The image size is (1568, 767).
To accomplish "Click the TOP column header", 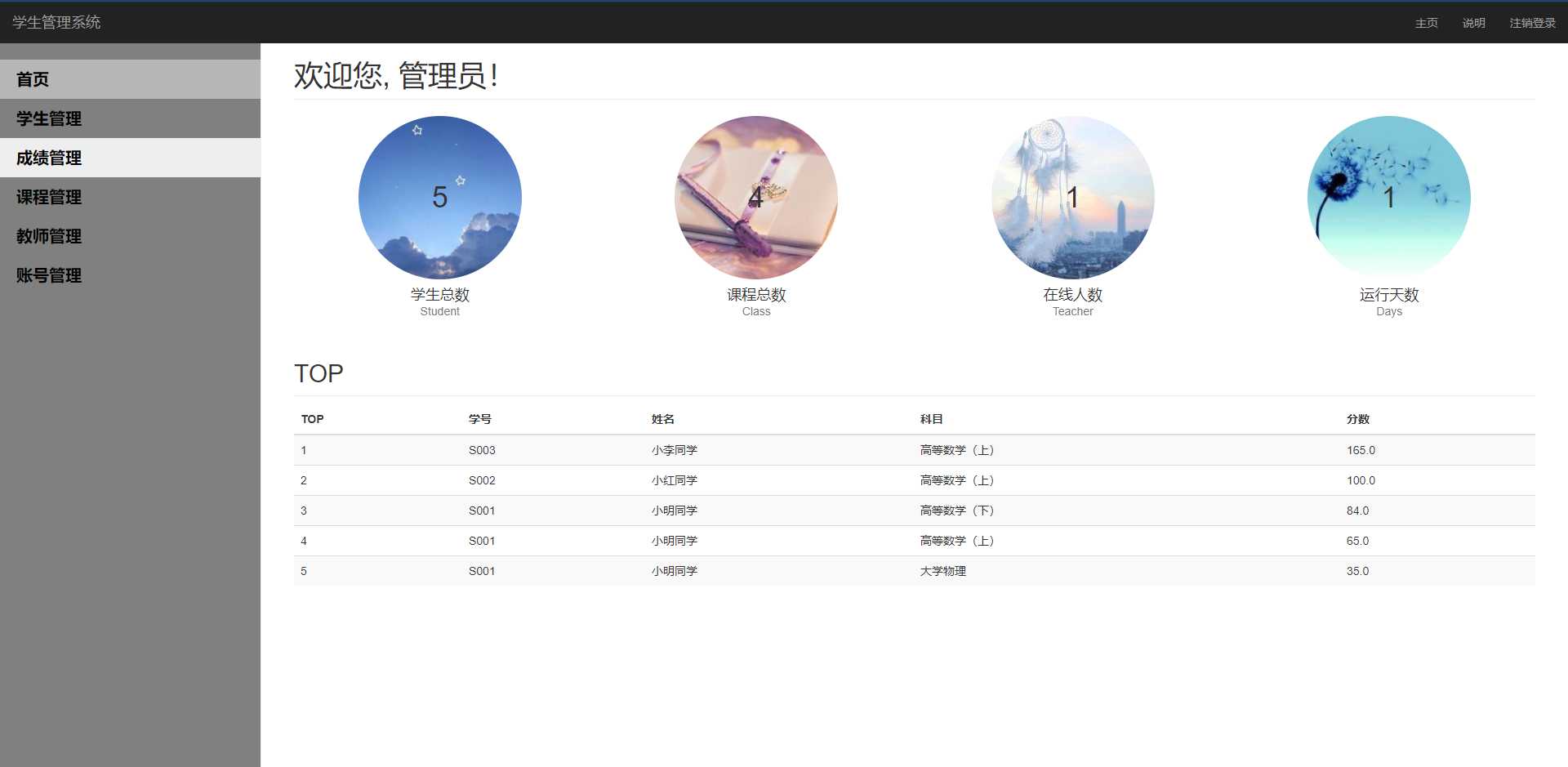I will coord(312,419).
